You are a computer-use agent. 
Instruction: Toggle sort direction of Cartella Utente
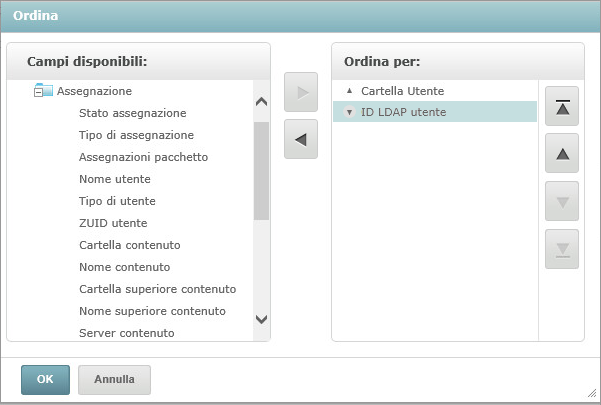pyautogui.click(x=349, y=91)
